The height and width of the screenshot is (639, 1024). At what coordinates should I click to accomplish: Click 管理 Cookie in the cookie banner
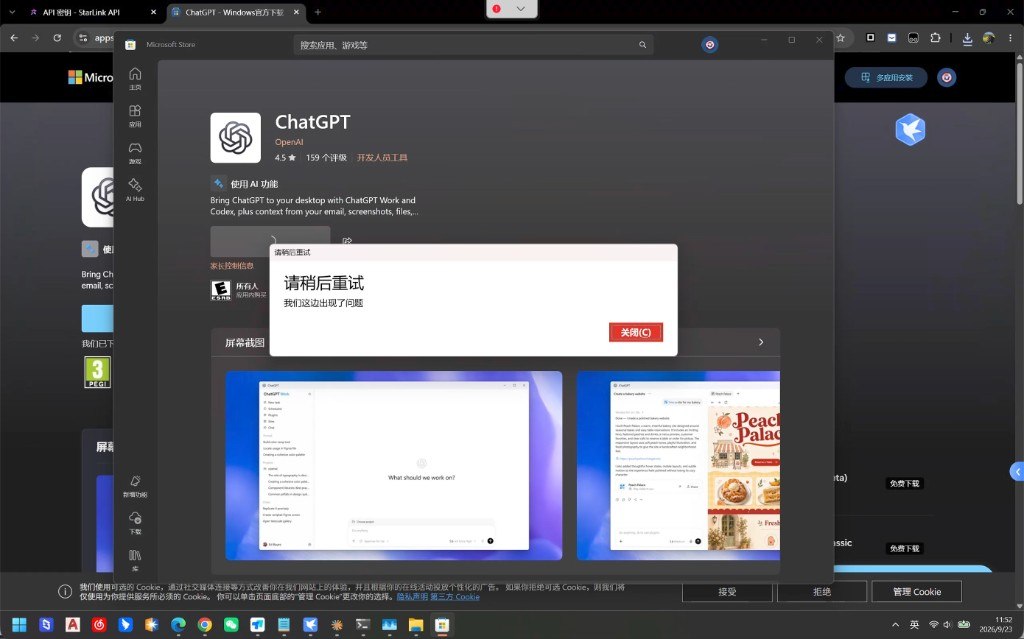click(x=917, y=591)
